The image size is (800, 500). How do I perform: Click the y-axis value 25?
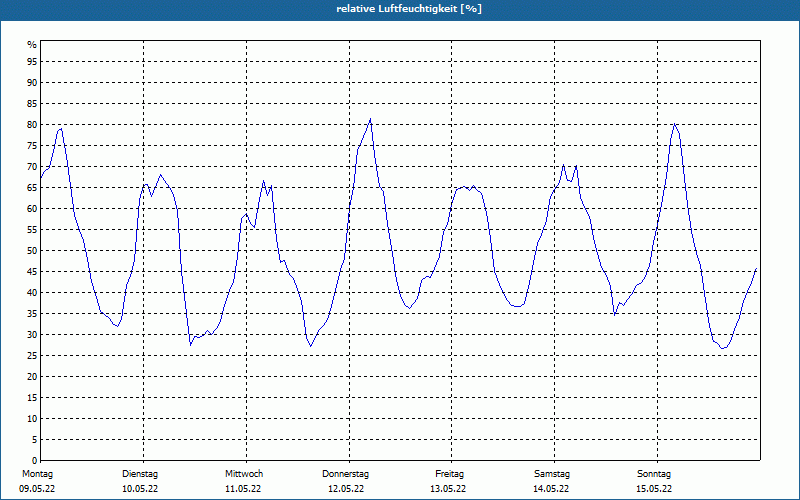click(32, 356)
